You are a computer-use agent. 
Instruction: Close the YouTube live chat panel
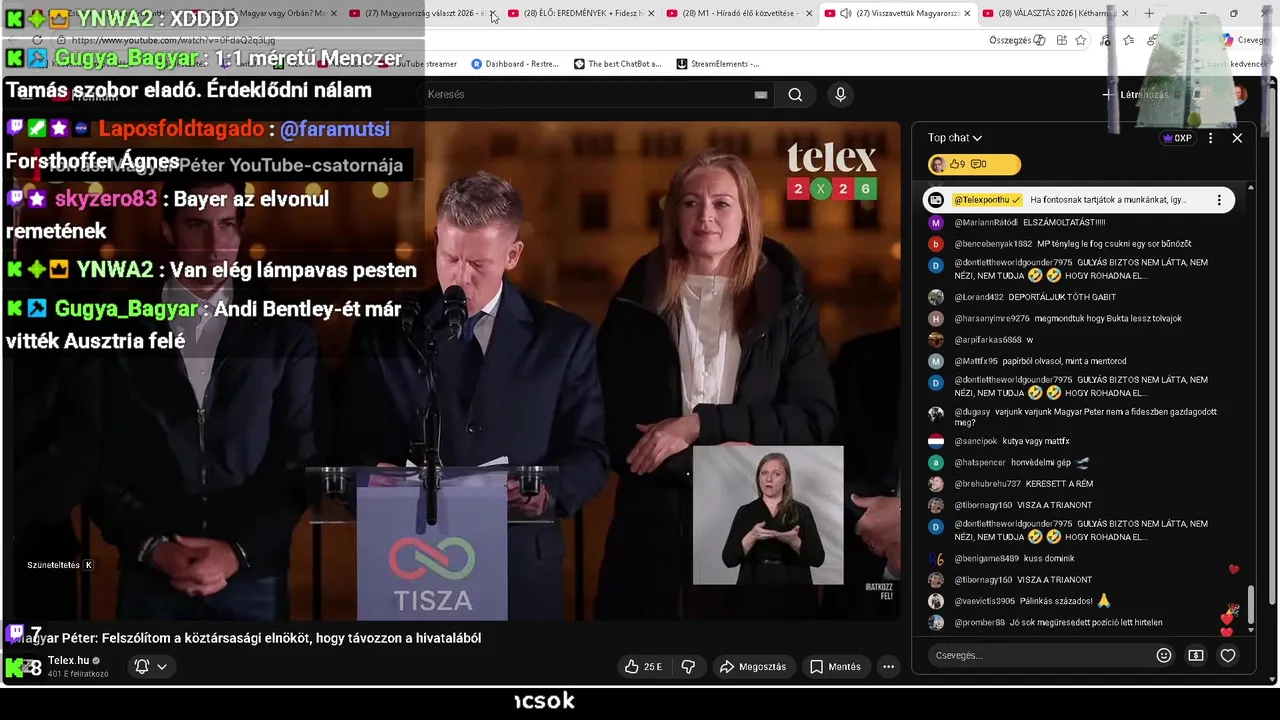click(x=1237, y=138)
